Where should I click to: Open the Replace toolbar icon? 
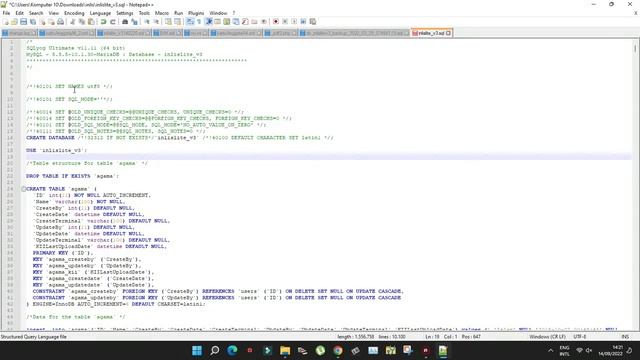click(134, 21)
